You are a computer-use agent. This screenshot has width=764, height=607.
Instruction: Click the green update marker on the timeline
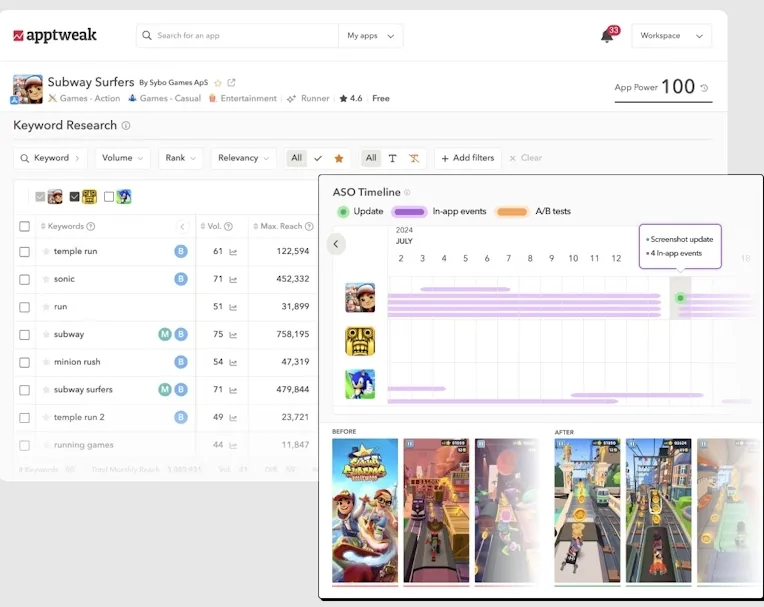(x=680, y=298)
